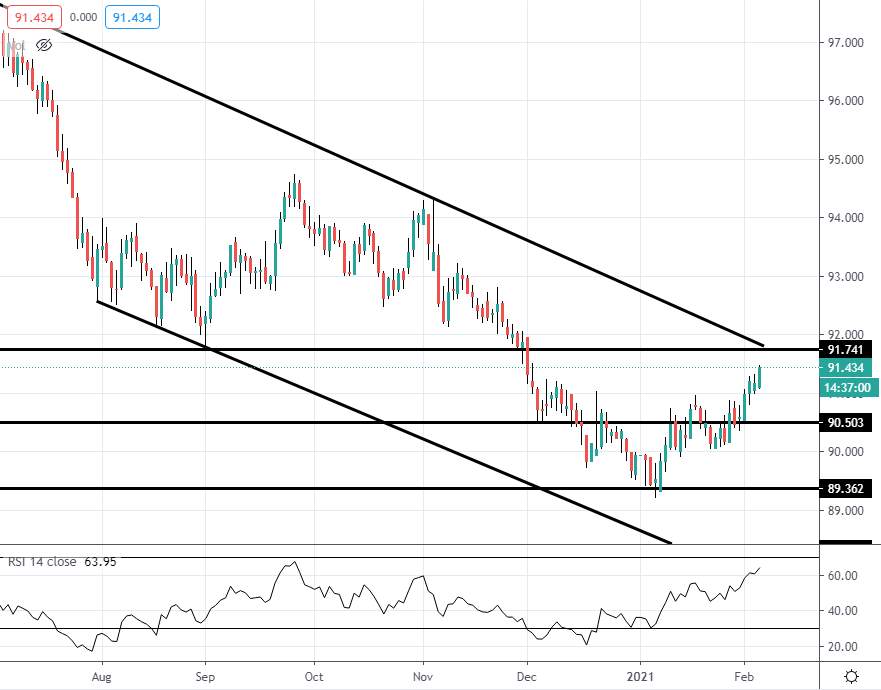Click the 0.000 spread value

click(x=83, y=17)
